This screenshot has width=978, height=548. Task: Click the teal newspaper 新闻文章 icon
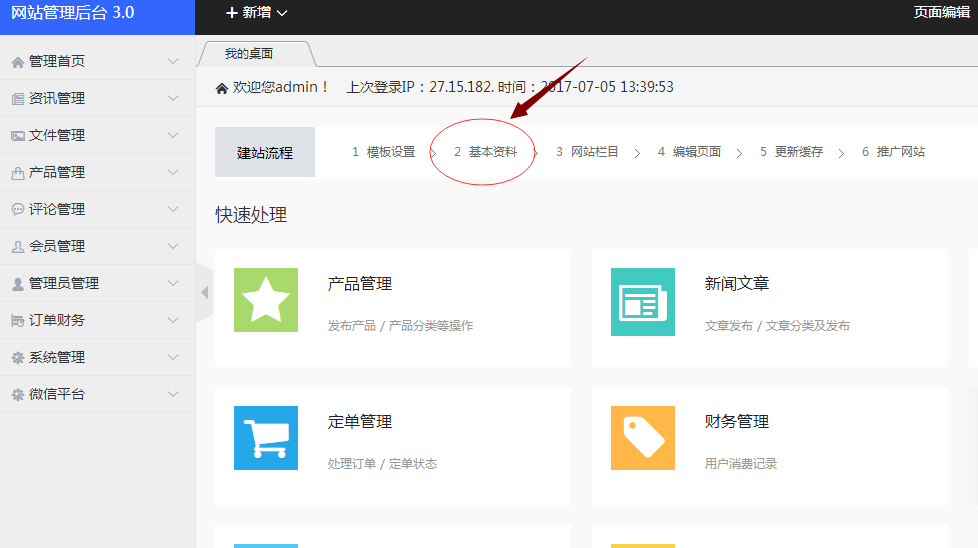click(642, 300)
